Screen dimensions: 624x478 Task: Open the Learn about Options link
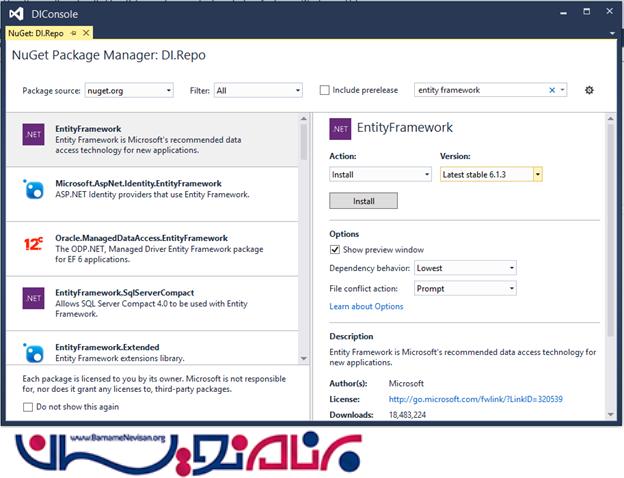[366, 306]
